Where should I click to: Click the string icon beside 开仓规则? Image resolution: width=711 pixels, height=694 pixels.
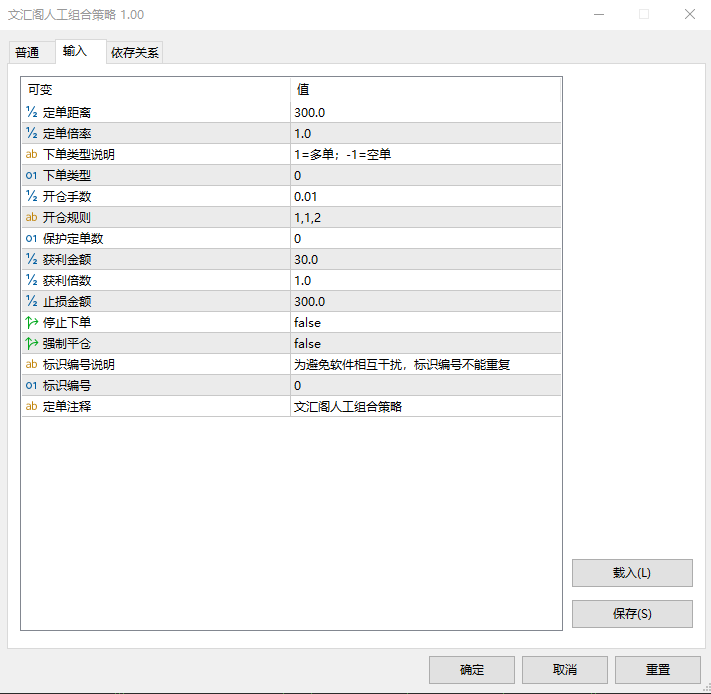point(31,218)
